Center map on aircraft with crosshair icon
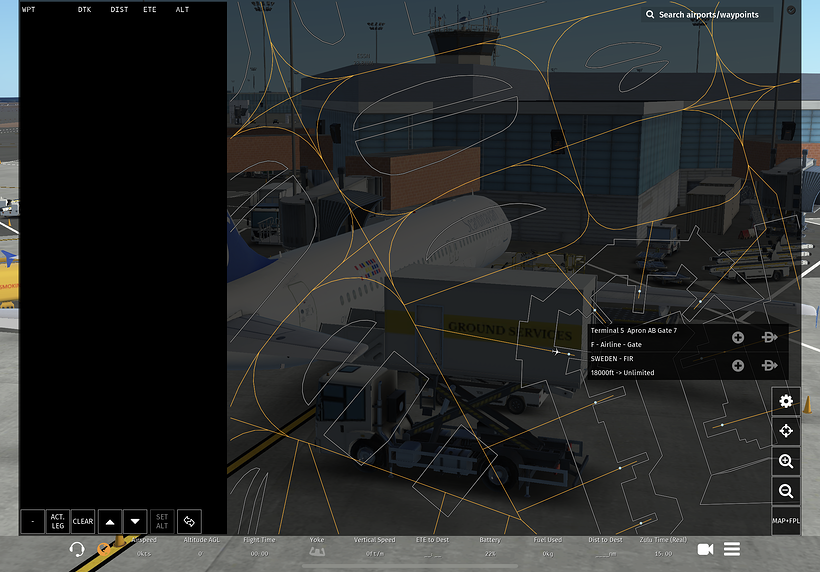 [x=785, y=431]
